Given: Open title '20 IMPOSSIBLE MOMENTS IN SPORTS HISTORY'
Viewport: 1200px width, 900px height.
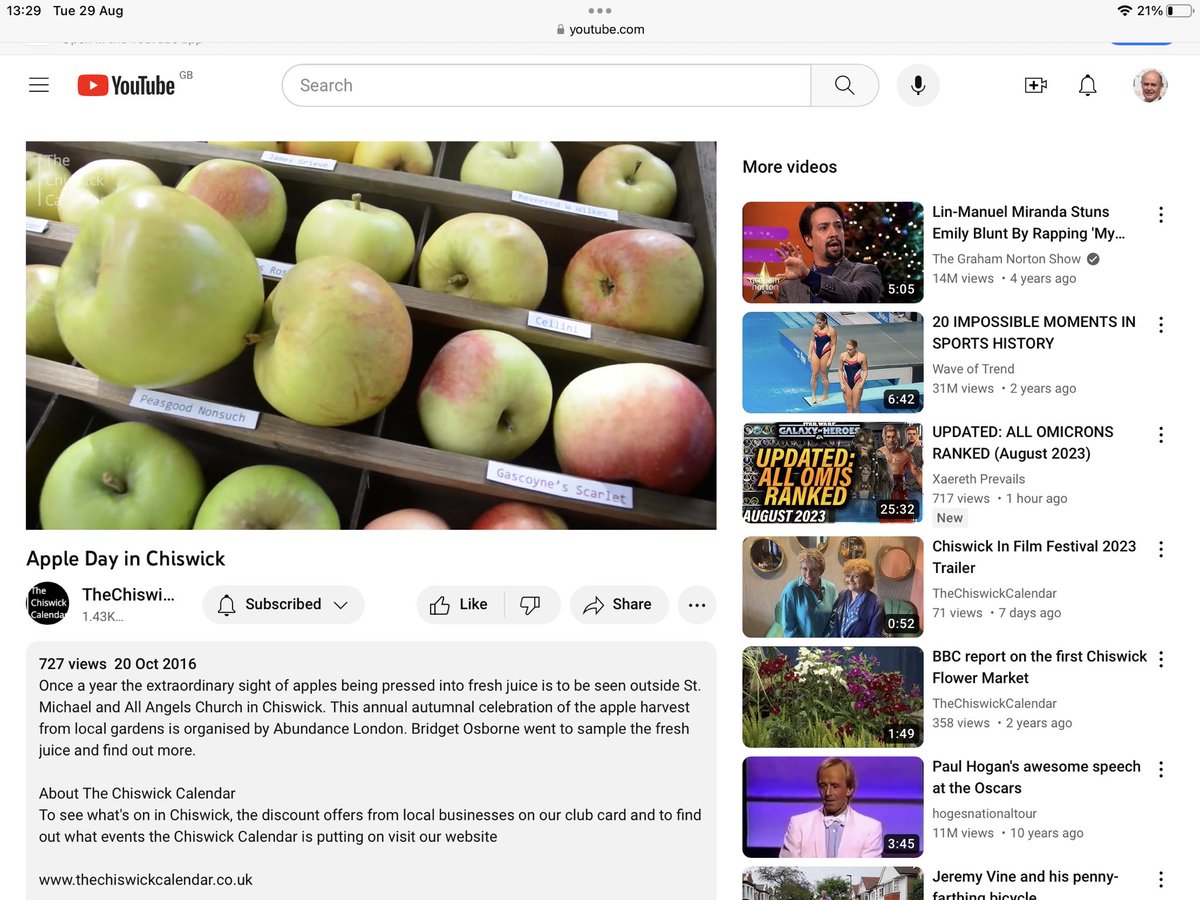Looking at the screenshot, I should pyautogui.click(x=1034, y=333).
